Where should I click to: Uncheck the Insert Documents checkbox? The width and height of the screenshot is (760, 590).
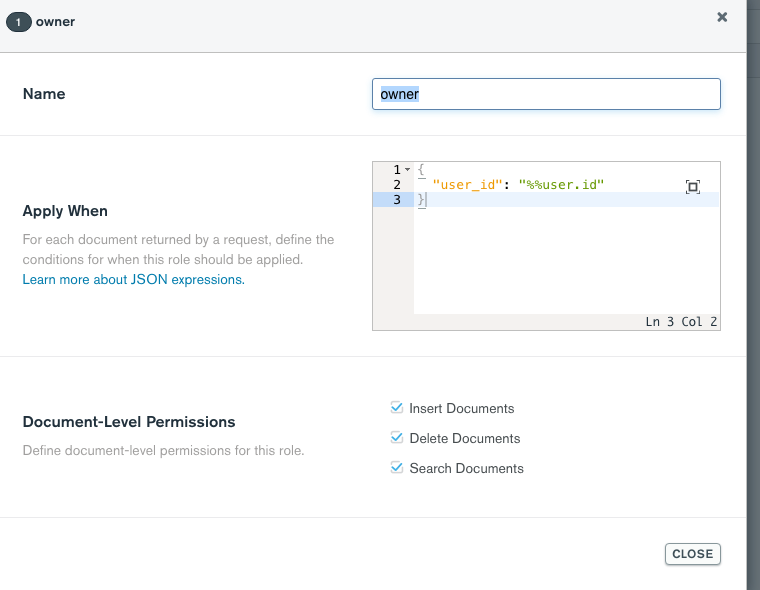pos(397,408)
